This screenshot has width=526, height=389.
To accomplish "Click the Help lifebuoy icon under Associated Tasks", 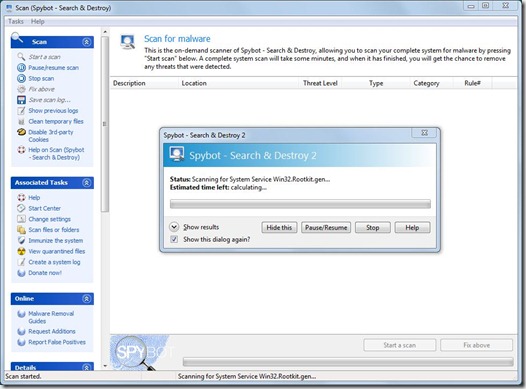I will 21,198.
